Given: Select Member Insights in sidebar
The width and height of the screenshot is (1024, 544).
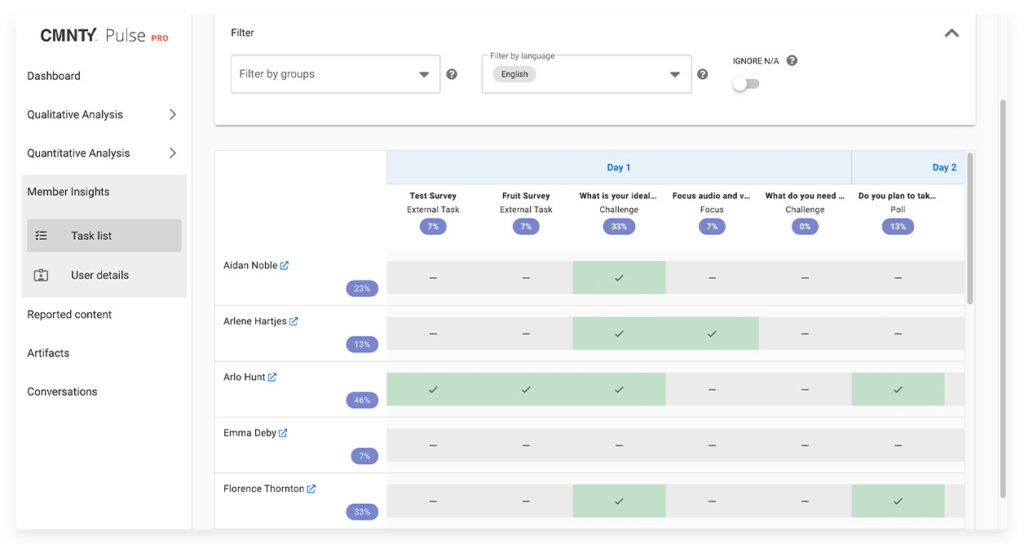Looking at the screenshot, I should pos(68,192).
